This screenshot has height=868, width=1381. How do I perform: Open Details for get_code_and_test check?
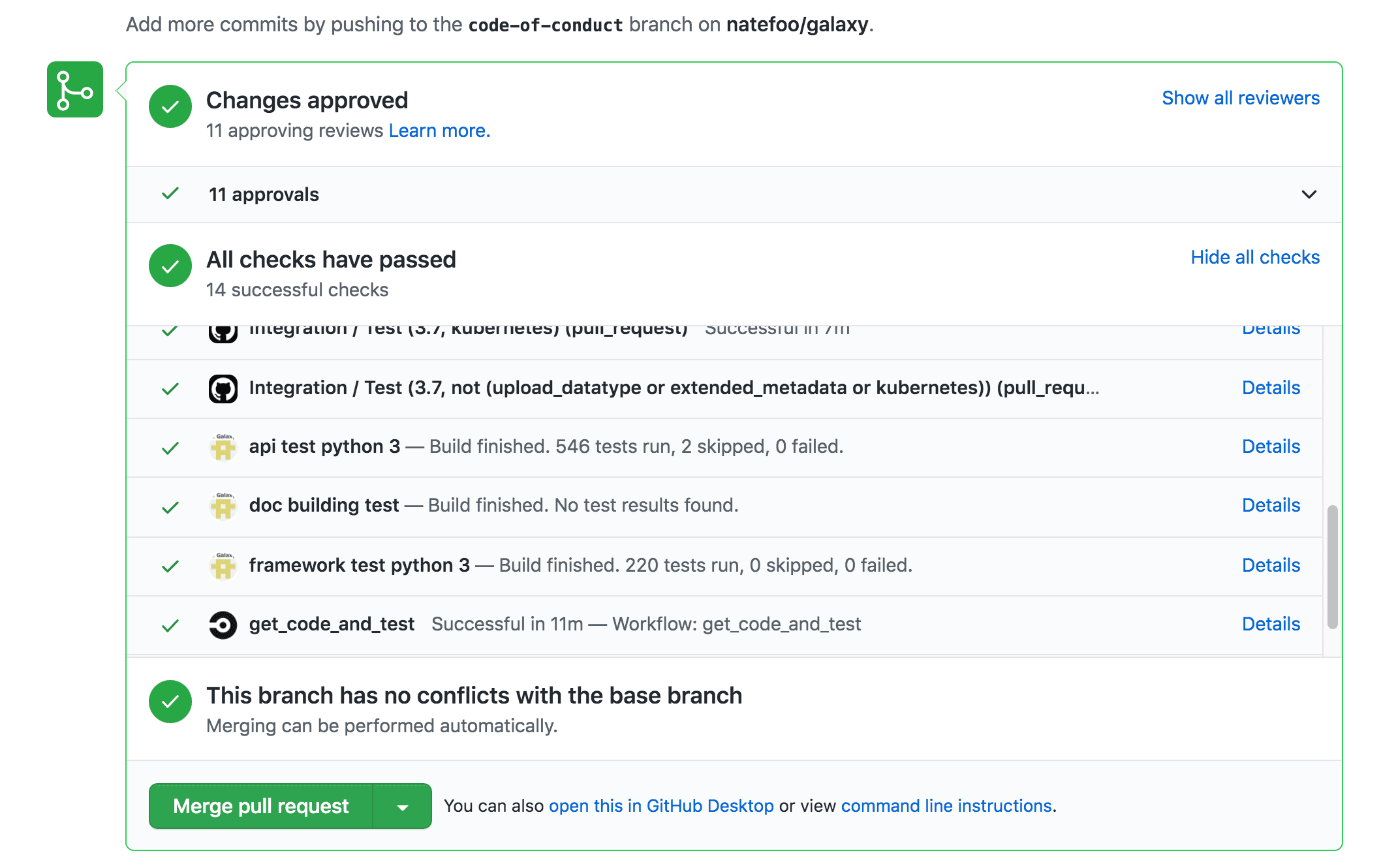(1271, 624)
